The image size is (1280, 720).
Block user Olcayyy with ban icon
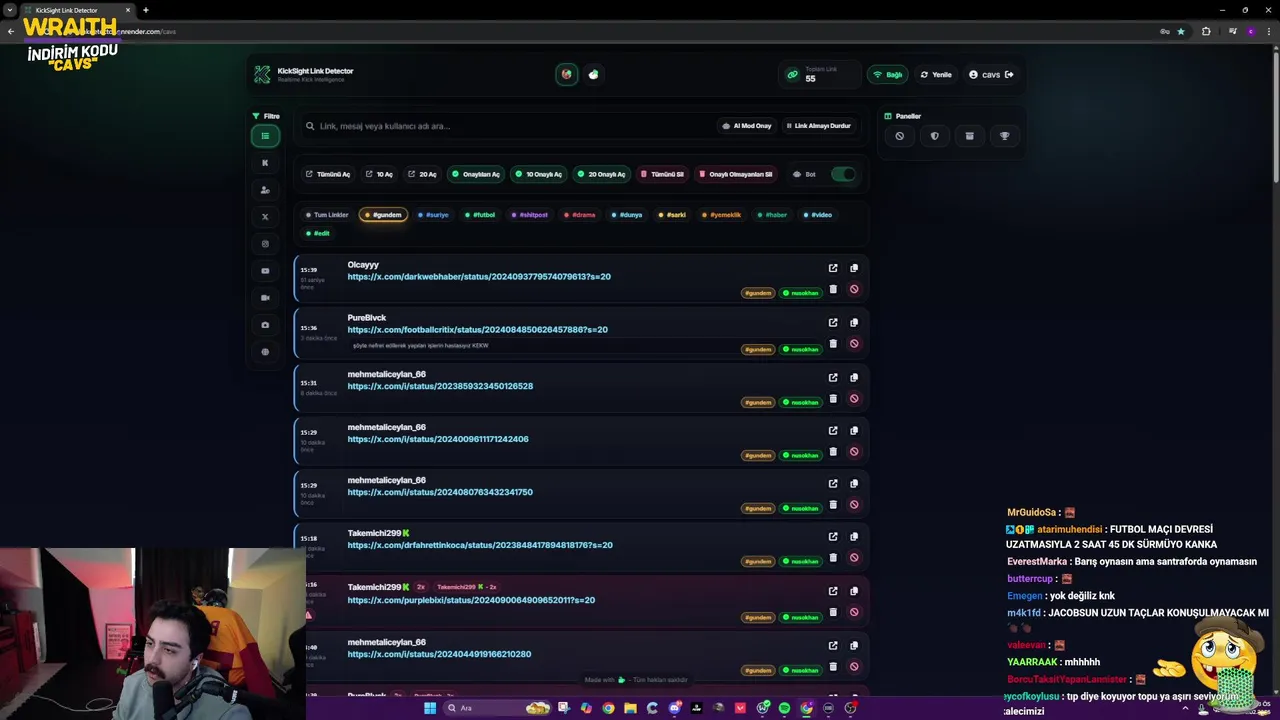click(854, 289)
